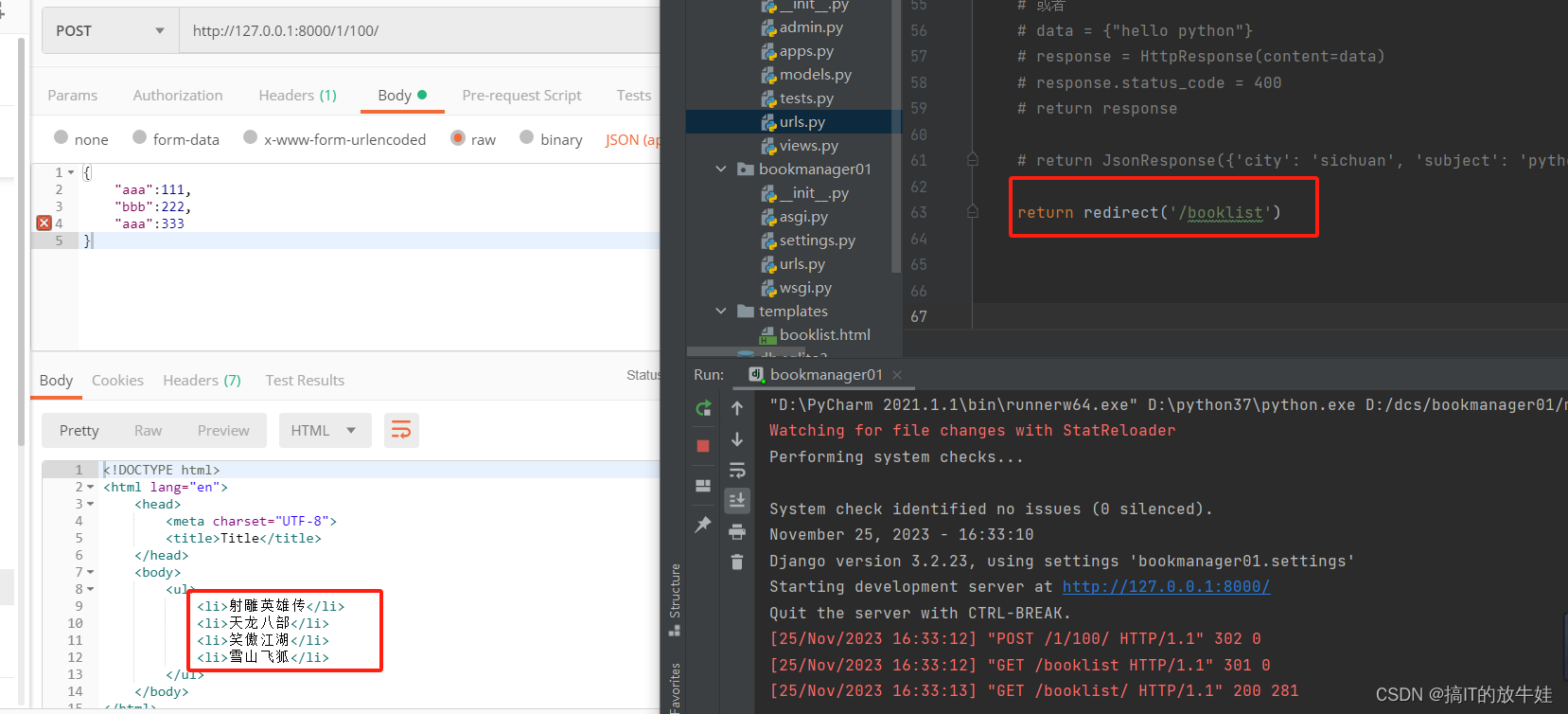Open the Favorites tool window
Screen dimensions: 1568x714
(675, 687)
